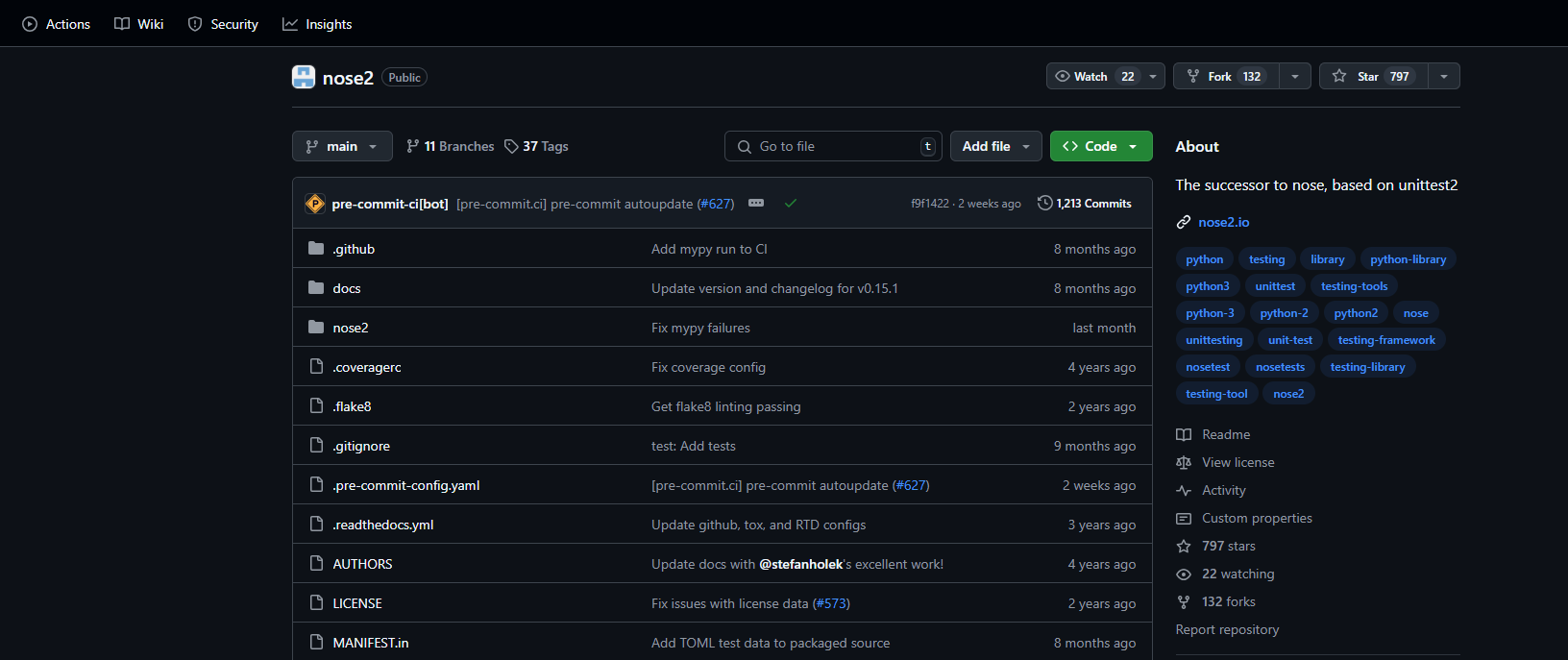
Task: Open the Wiki tab
Action: click(139, 24)
